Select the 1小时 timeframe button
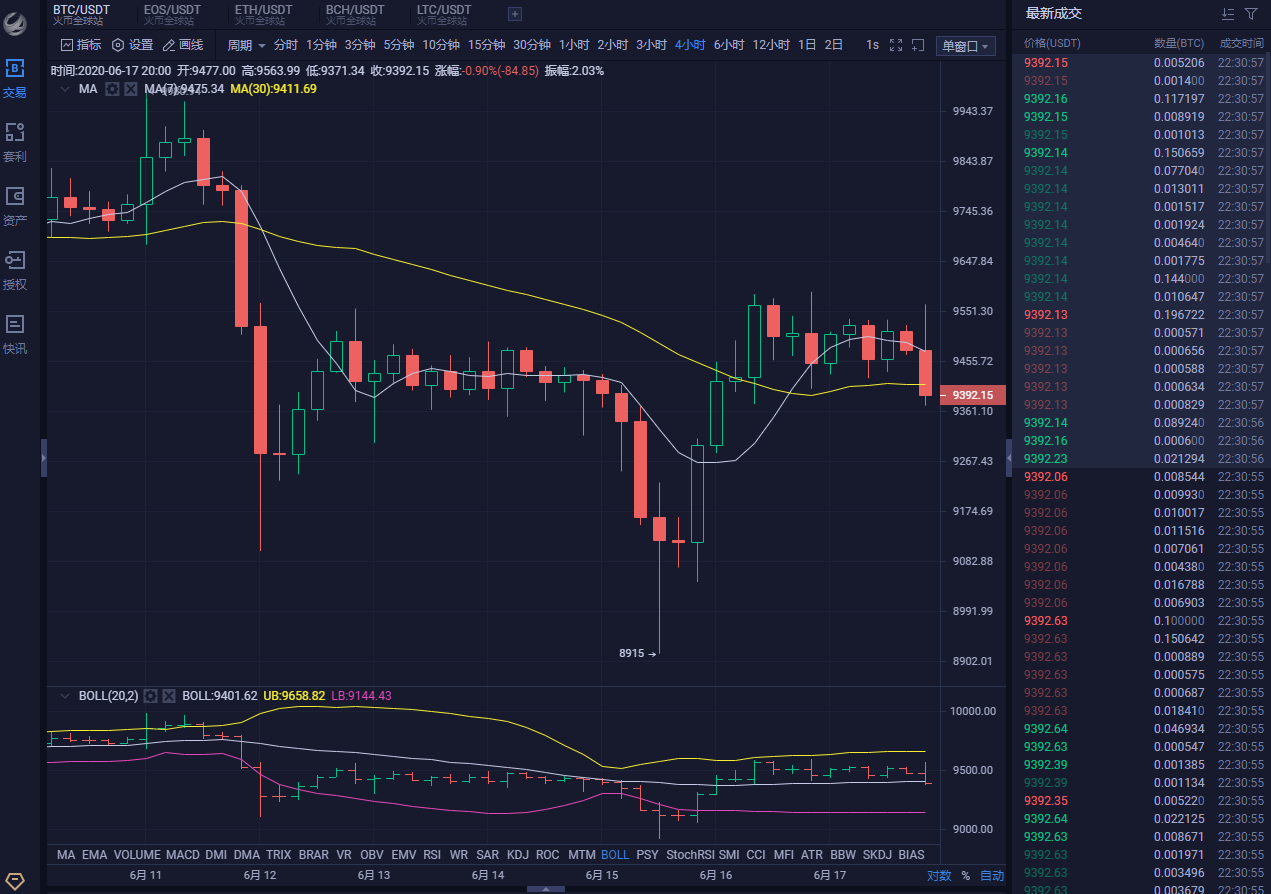 coord(574,45)
